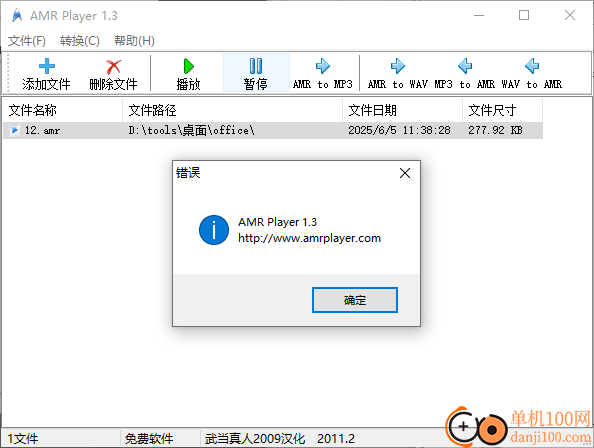
Task: Click the 免费软件 status bar entry
Action: click(x=149, y=439)
